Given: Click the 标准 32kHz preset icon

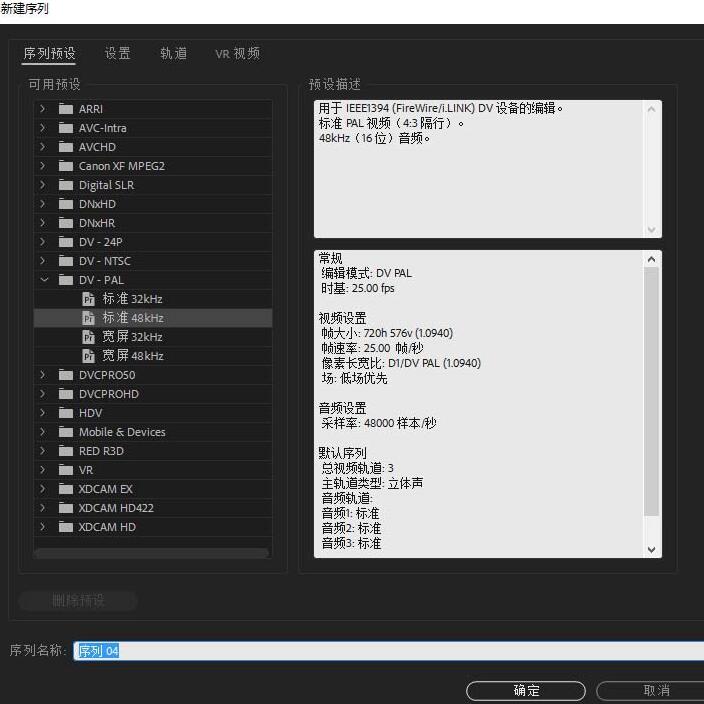Looking at the screenshot, I should pos(89,299).
